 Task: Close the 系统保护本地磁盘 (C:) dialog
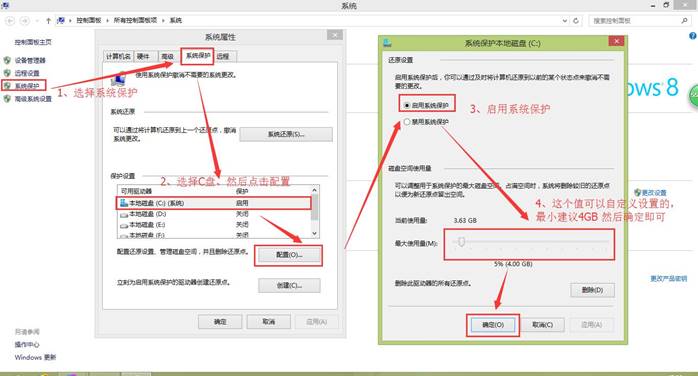(x=616, y=41)
